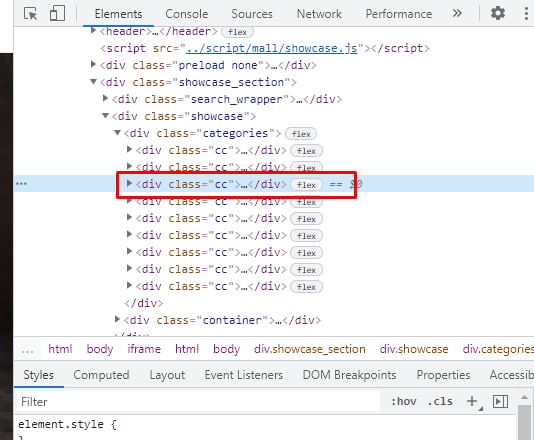Switch to the Elements tab
This screenshot has height=440, width=534.
click(118, 14)
